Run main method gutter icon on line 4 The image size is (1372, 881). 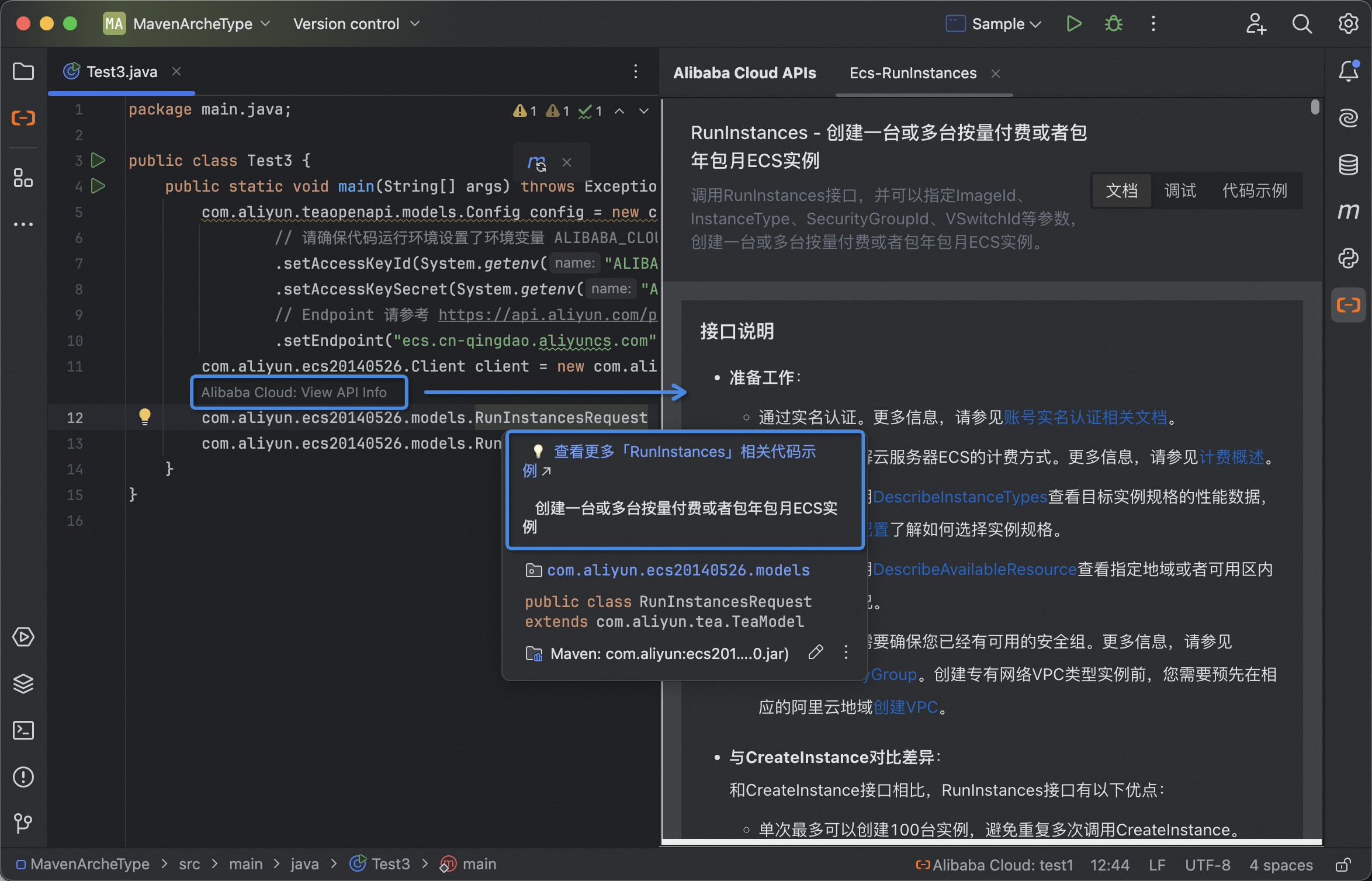(98, 186)
